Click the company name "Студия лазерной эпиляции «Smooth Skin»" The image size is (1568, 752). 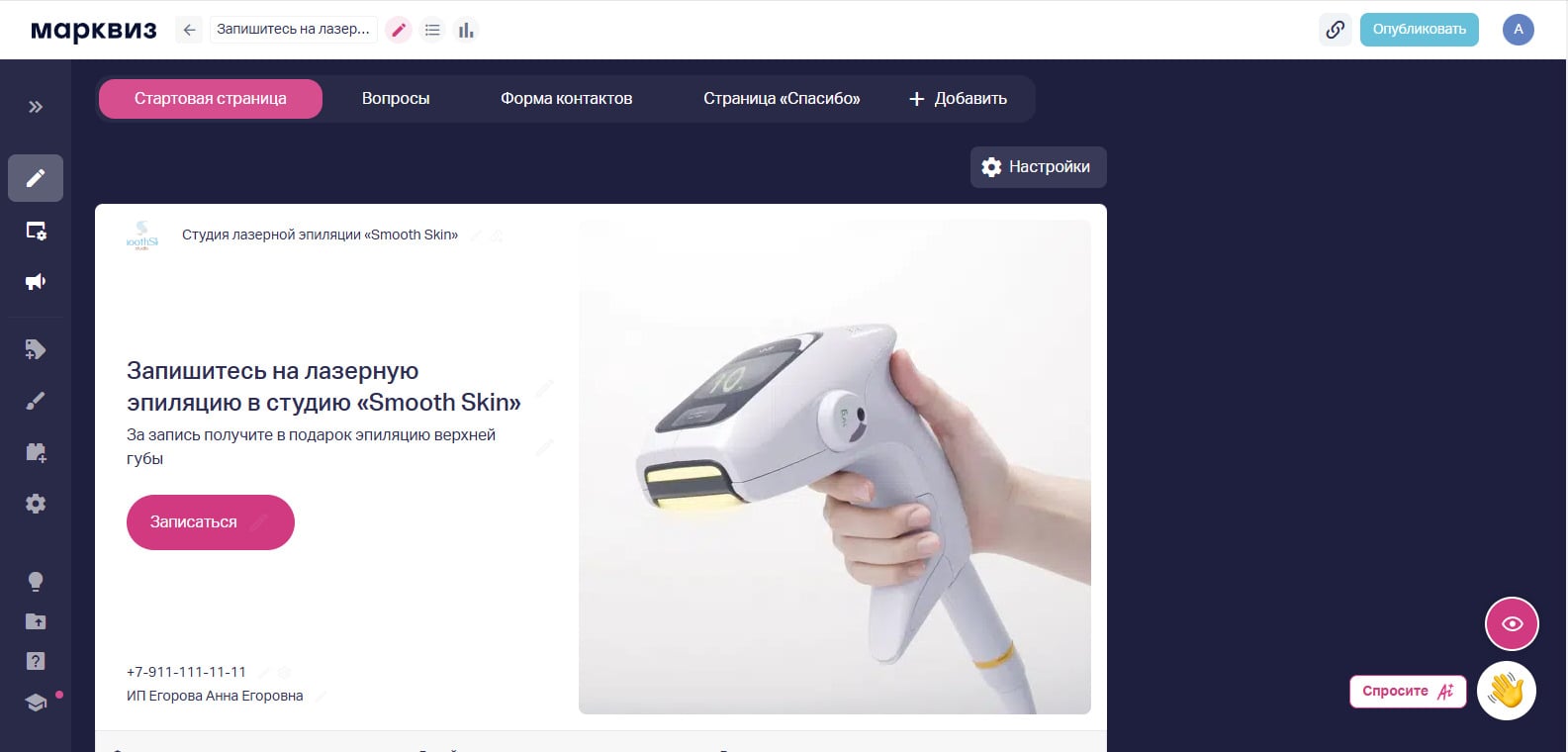[x=320, y=235]
